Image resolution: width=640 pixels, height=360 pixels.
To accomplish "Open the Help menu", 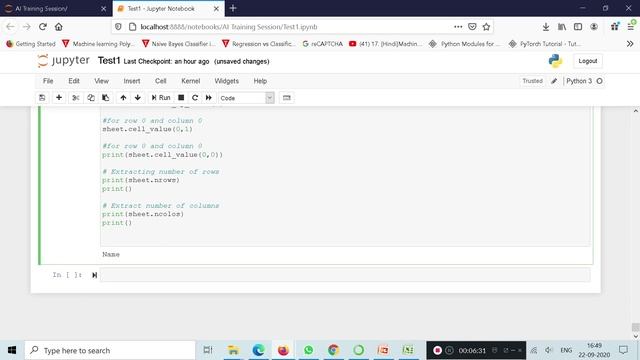I will [260, 81].
